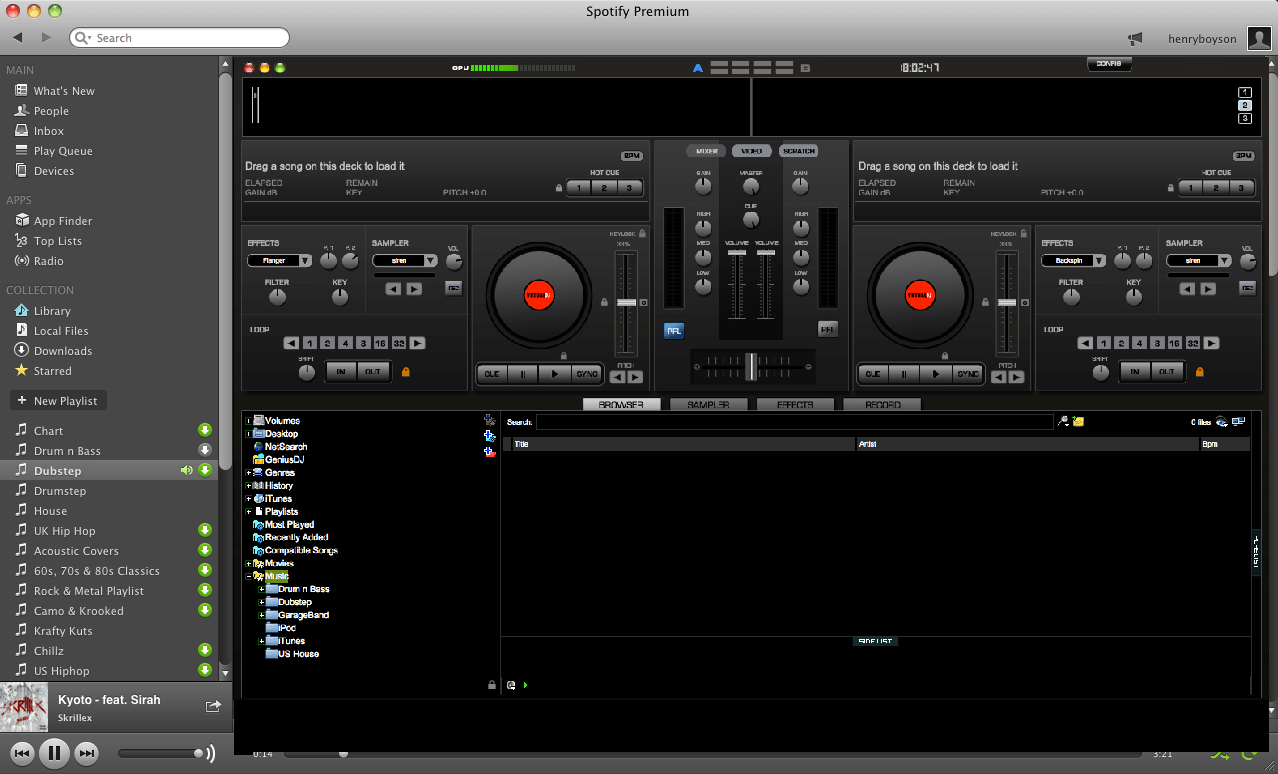Toggle left channel PFL button
This screenshot has height=774, width=1278.
674,330
